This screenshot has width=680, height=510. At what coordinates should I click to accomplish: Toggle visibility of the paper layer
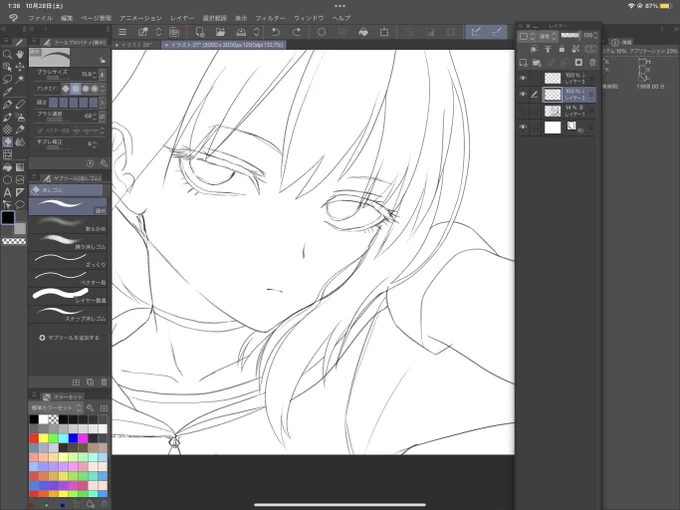tap(523, 127)
